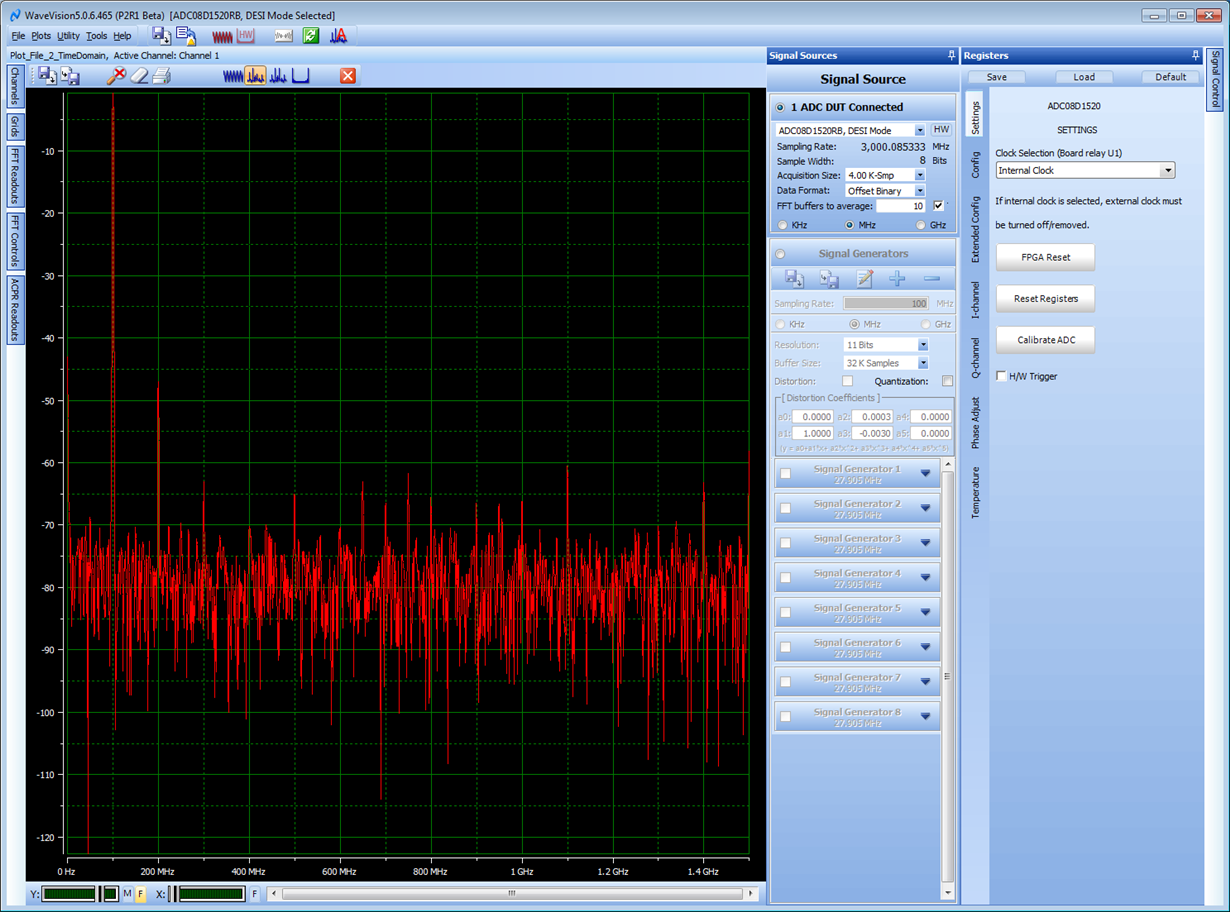Image resolution: width=1230 pixels, height=912 pixels.
Task: Click the horizontal plot scrollbar thumb
Action: click(x=512, y=894)
